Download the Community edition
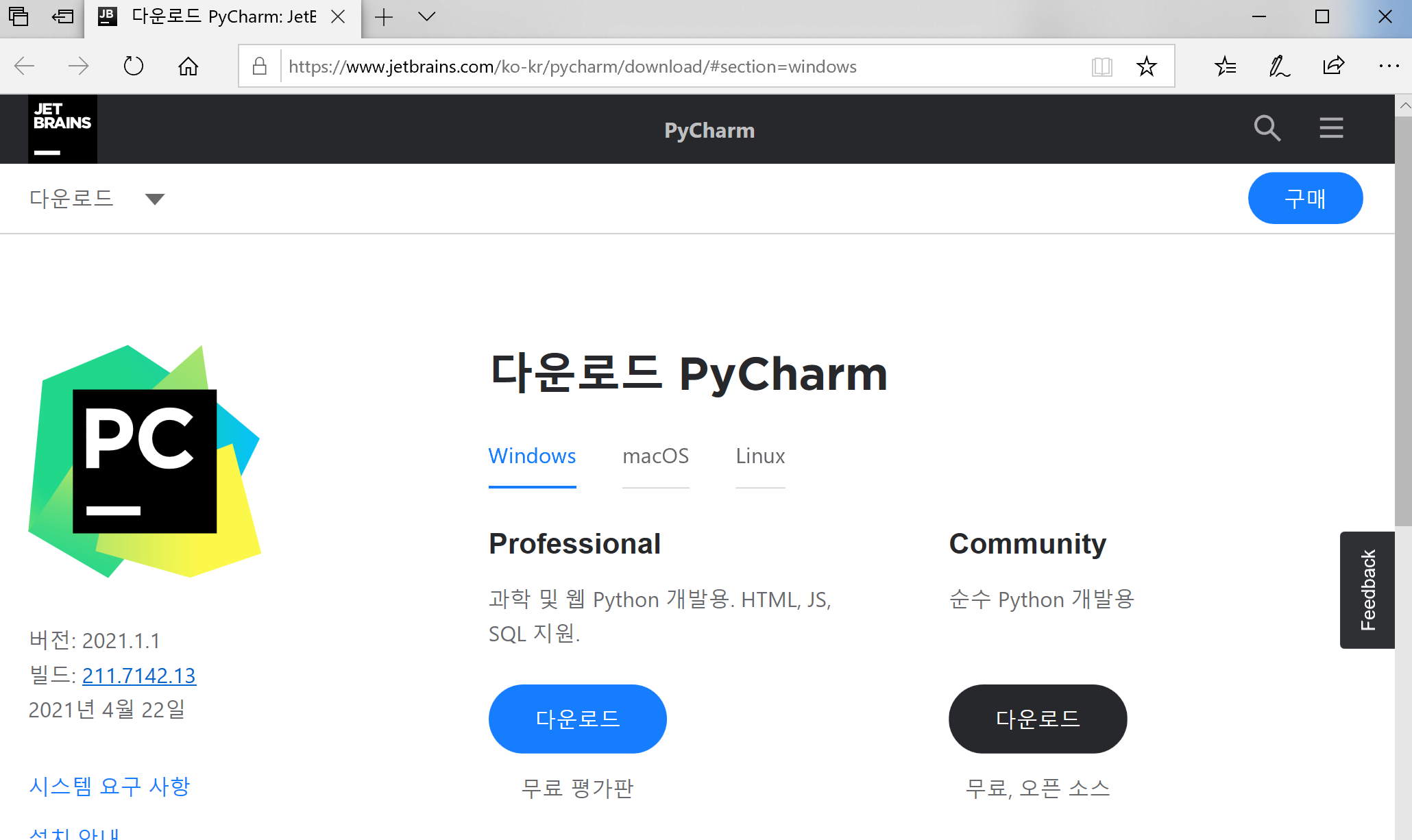 point(1038,719)
